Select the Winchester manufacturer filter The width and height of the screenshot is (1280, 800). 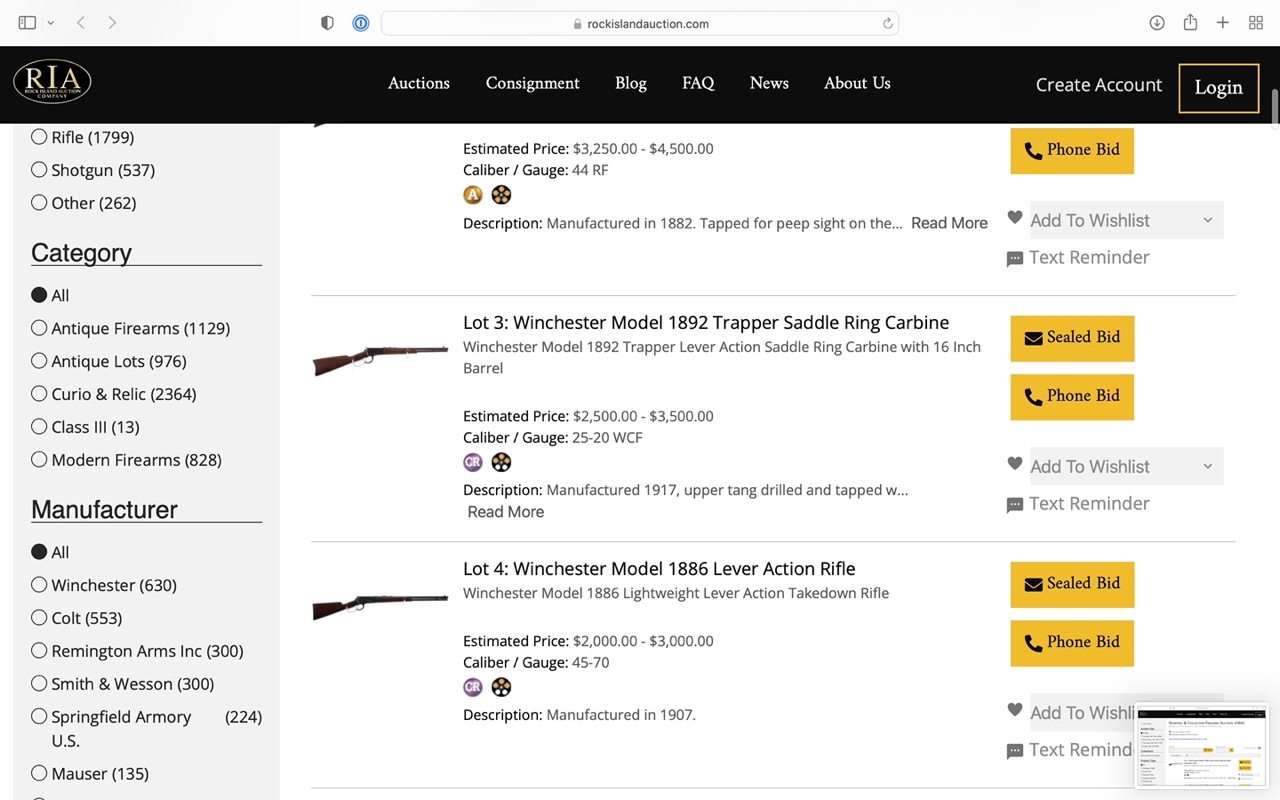pyautogui.click(x=39, y=585)
